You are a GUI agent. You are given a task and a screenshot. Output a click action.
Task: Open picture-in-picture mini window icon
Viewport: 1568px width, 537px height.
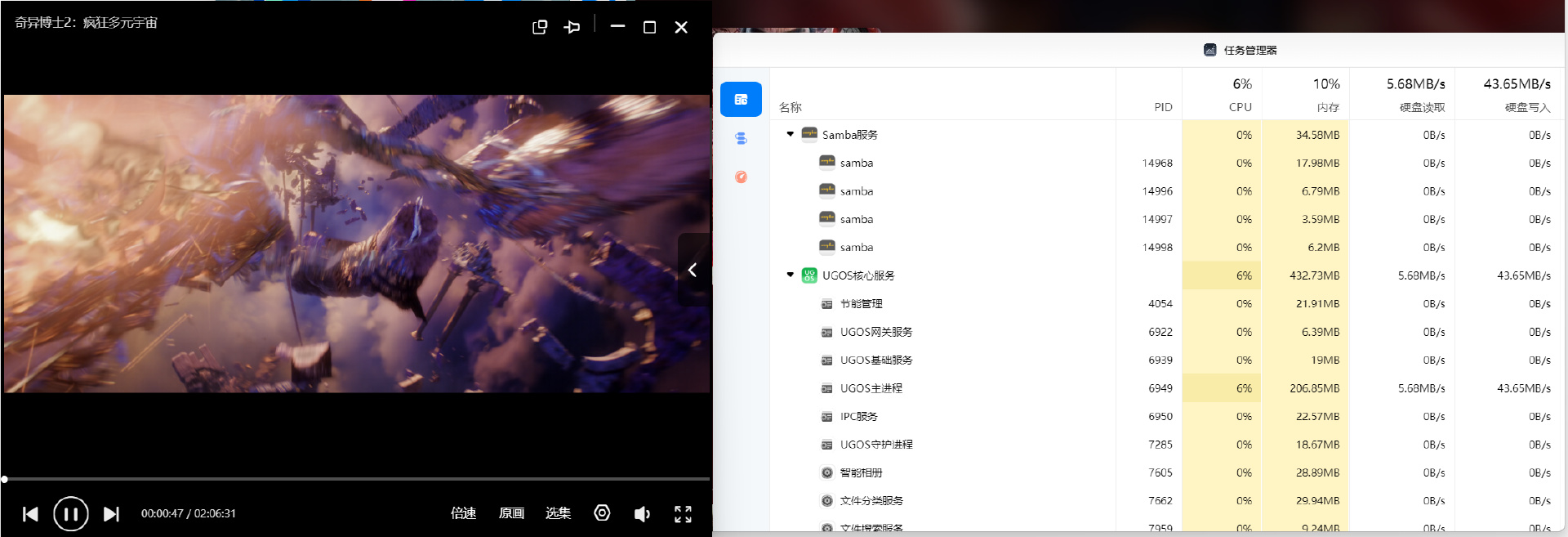(x=540, y=27)
